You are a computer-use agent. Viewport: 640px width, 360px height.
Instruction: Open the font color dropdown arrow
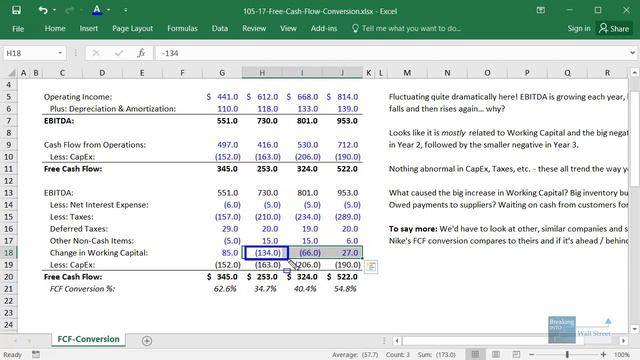click(x=109, y=10)
